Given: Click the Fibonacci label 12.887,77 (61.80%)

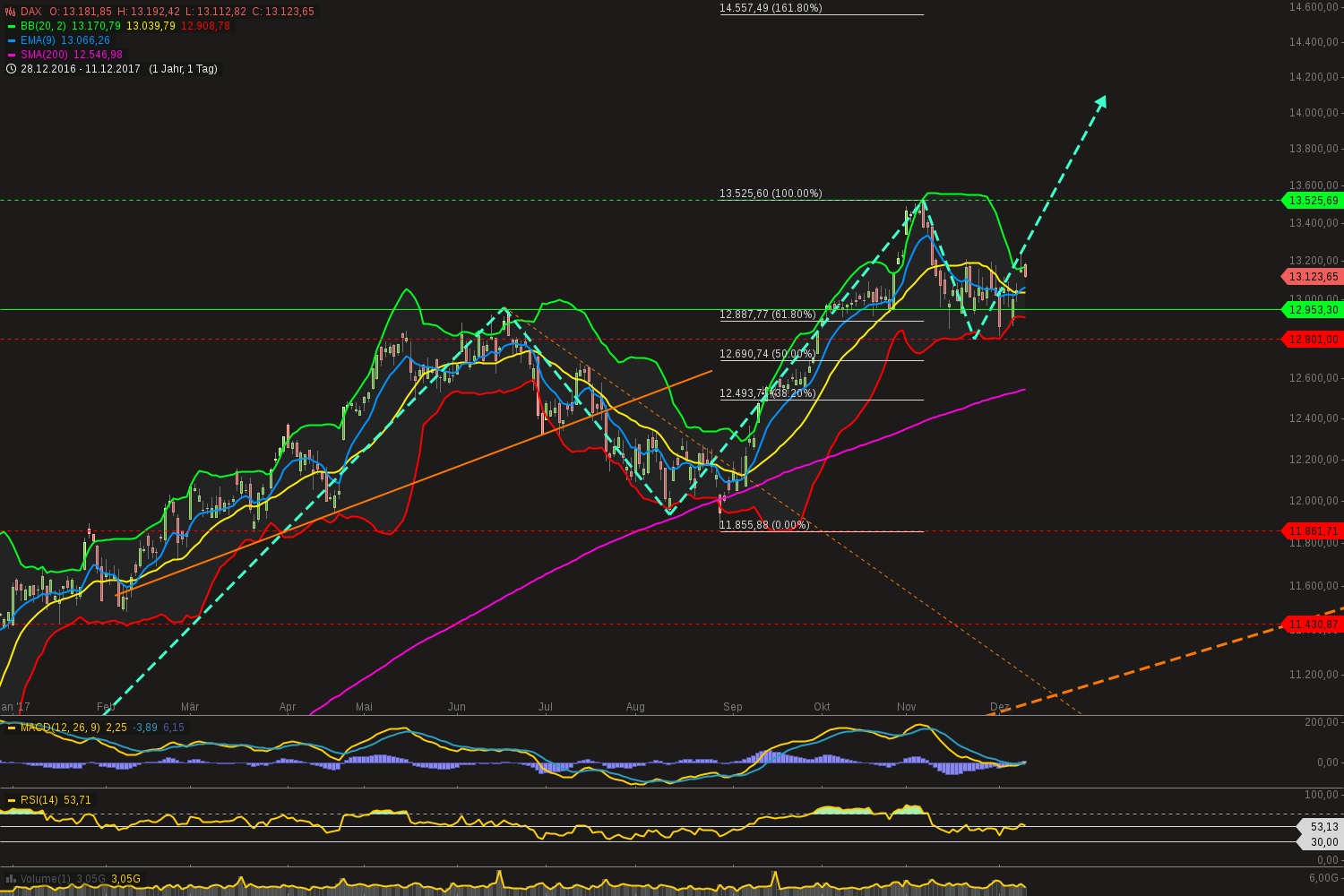Looking at the screenshot, I should click(768, 314).
